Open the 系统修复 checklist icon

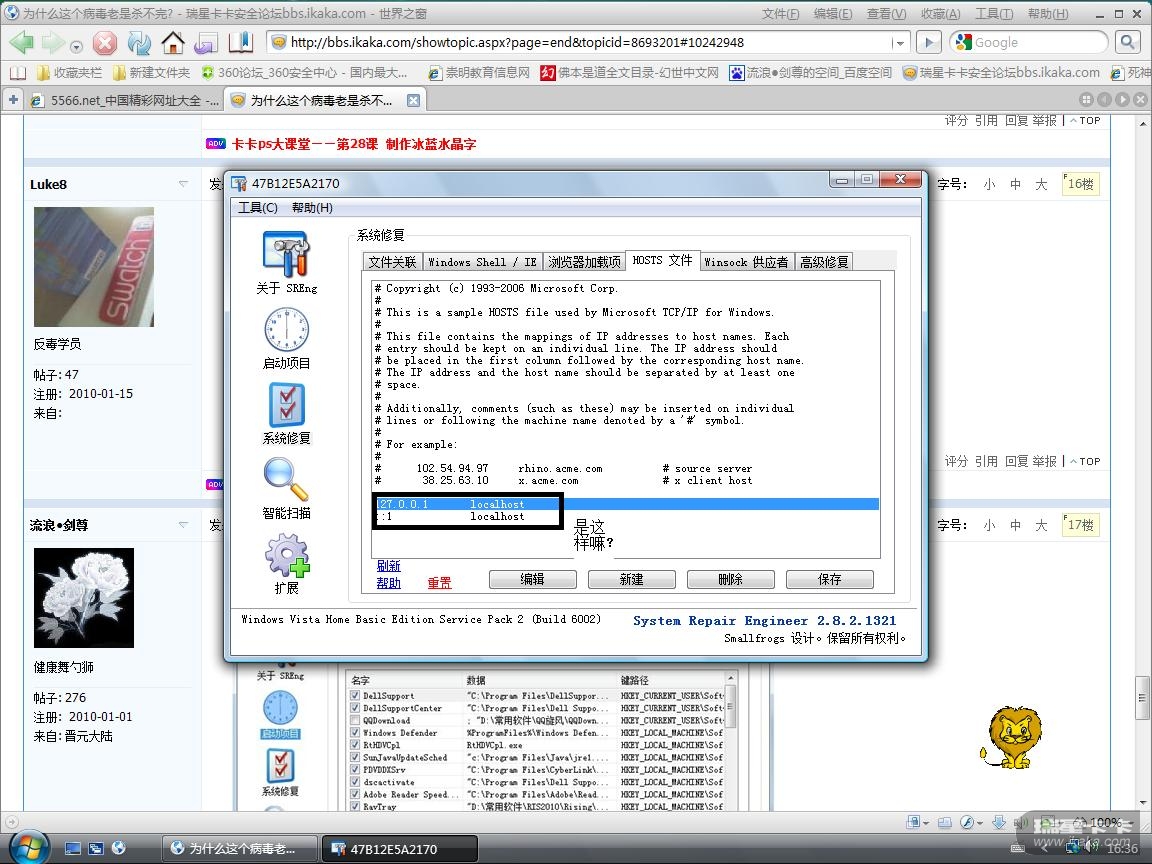pos(286,405)
